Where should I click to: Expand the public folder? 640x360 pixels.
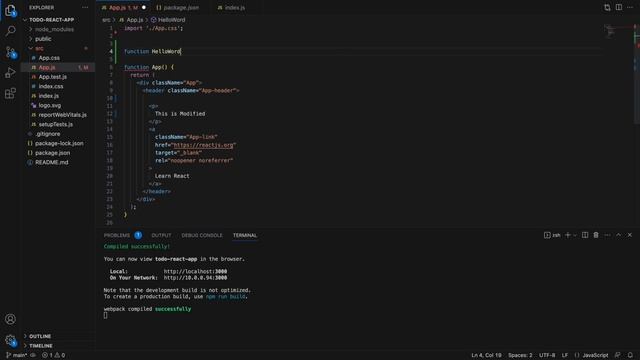pyautogui.click(x=43, y=39)
